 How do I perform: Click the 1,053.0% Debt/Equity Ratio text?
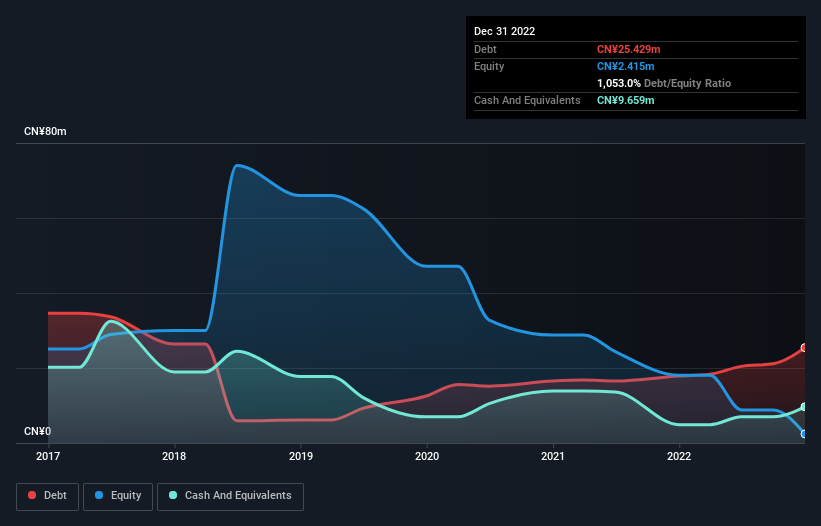(664, 83)
